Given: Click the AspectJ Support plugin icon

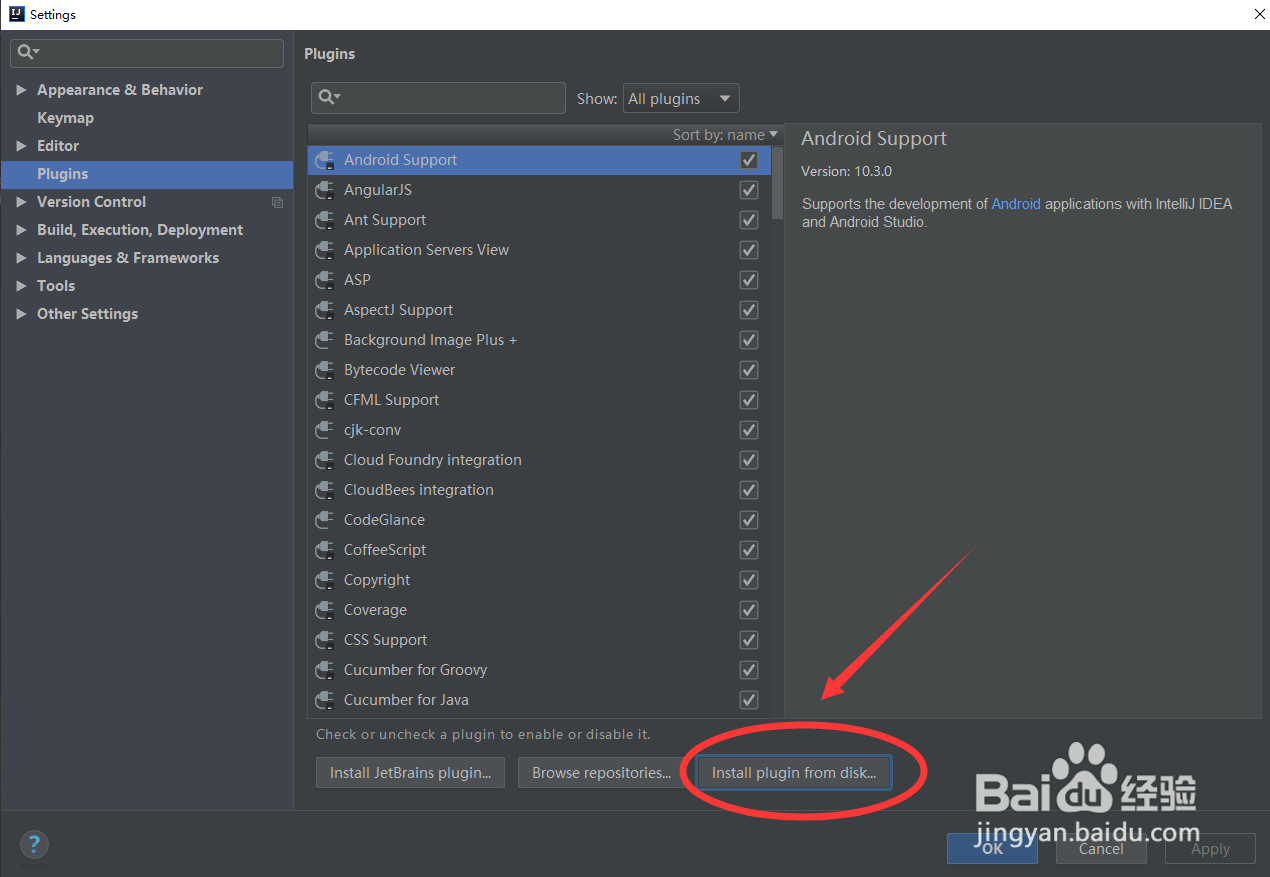Looking at the screenshot, I should pyautogui.click(x=324, y=310).
